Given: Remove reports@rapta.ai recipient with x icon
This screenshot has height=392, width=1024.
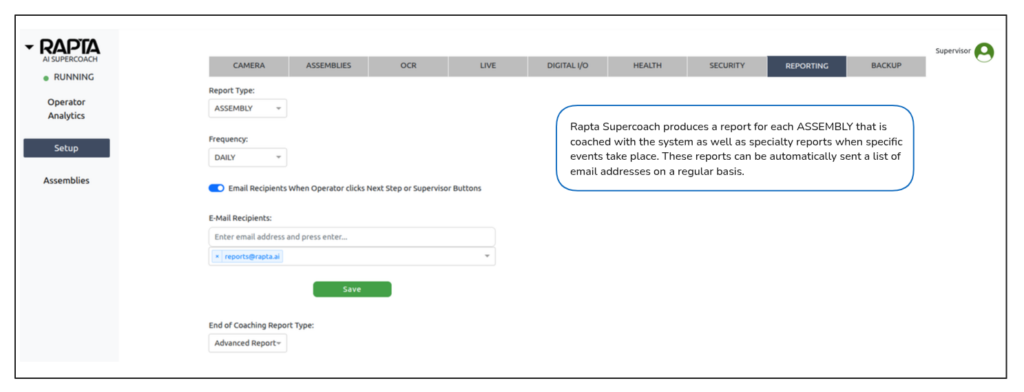Looking at the screenshot, I should click(x=217, y=257).
